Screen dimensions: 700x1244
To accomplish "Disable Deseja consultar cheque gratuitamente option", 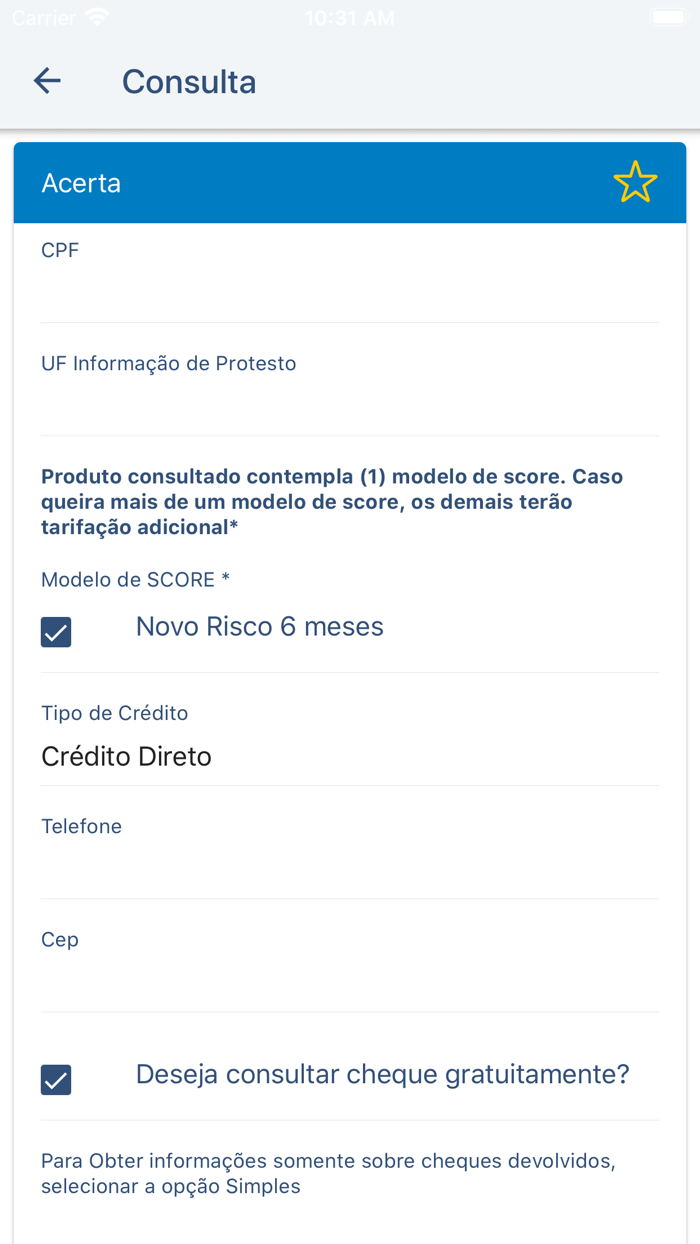I will pos(56,1079).
